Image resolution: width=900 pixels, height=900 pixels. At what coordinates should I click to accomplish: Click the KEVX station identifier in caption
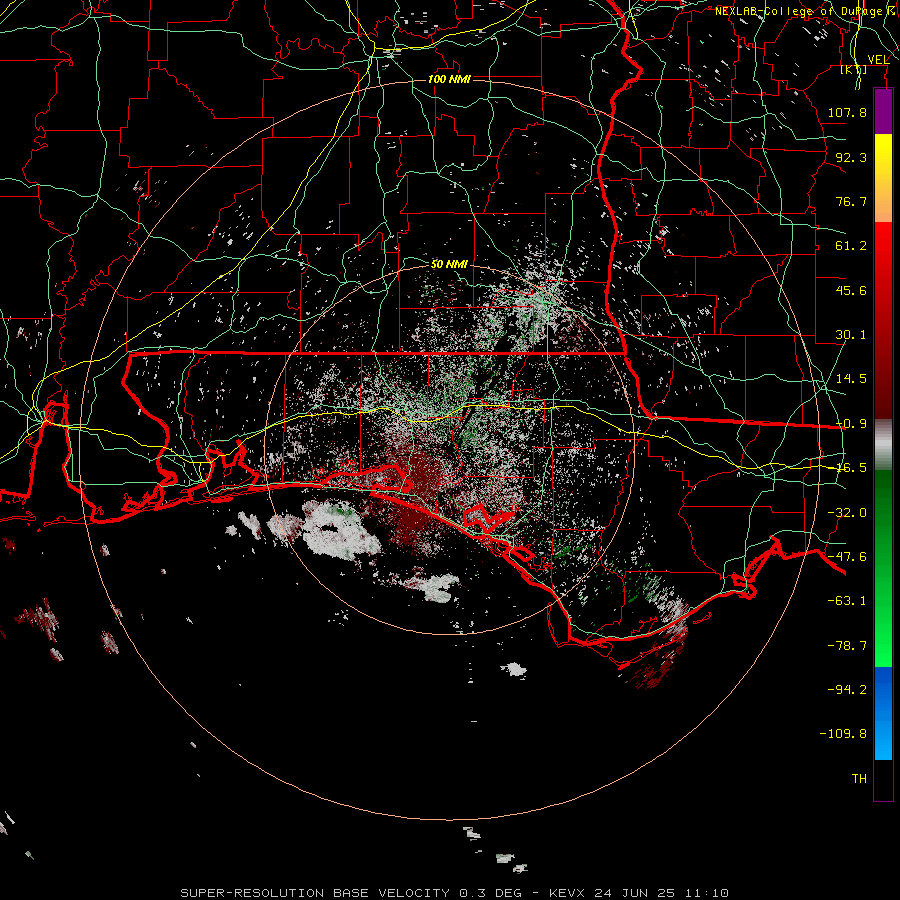567,893
